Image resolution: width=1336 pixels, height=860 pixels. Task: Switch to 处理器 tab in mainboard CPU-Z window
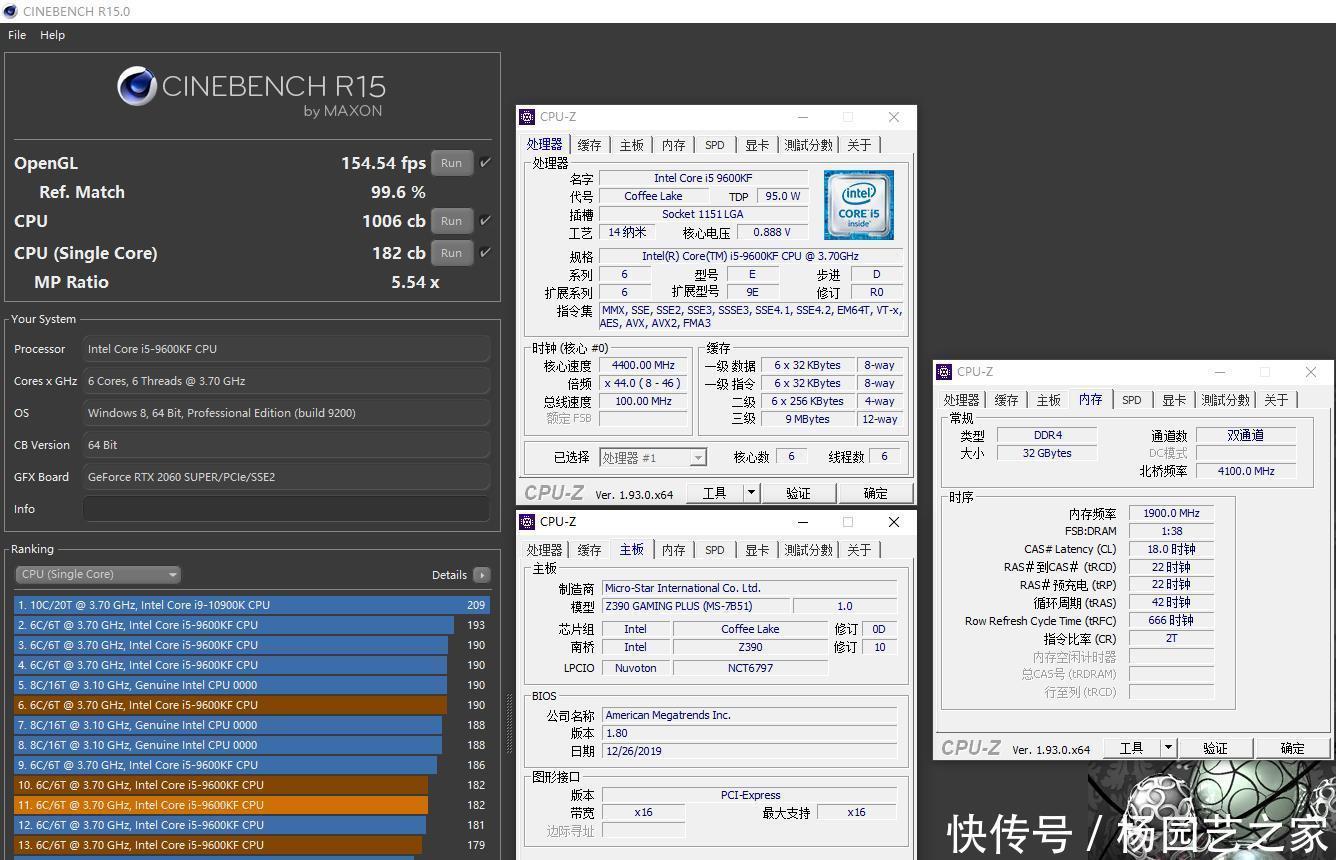pos(544,550)
